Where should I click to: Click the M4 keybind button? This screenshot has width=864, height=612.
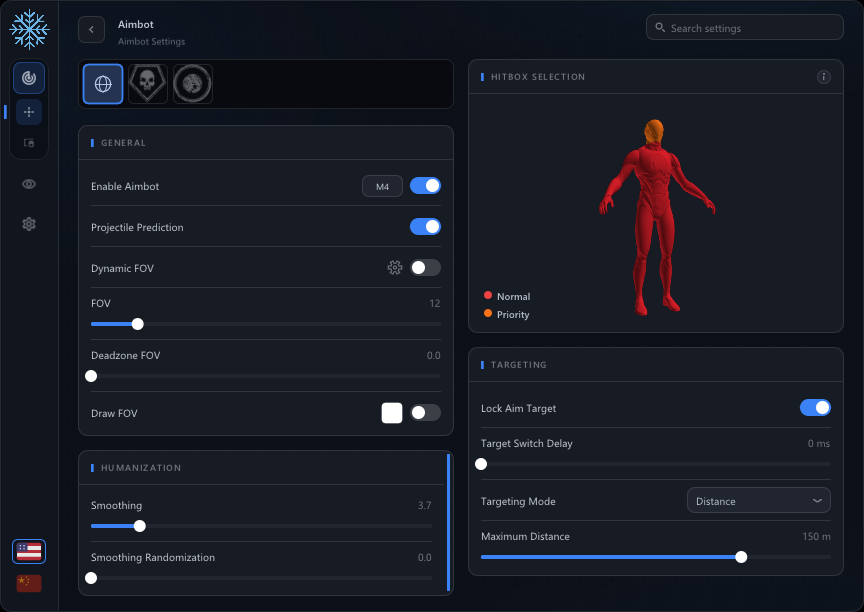[382, 186]
